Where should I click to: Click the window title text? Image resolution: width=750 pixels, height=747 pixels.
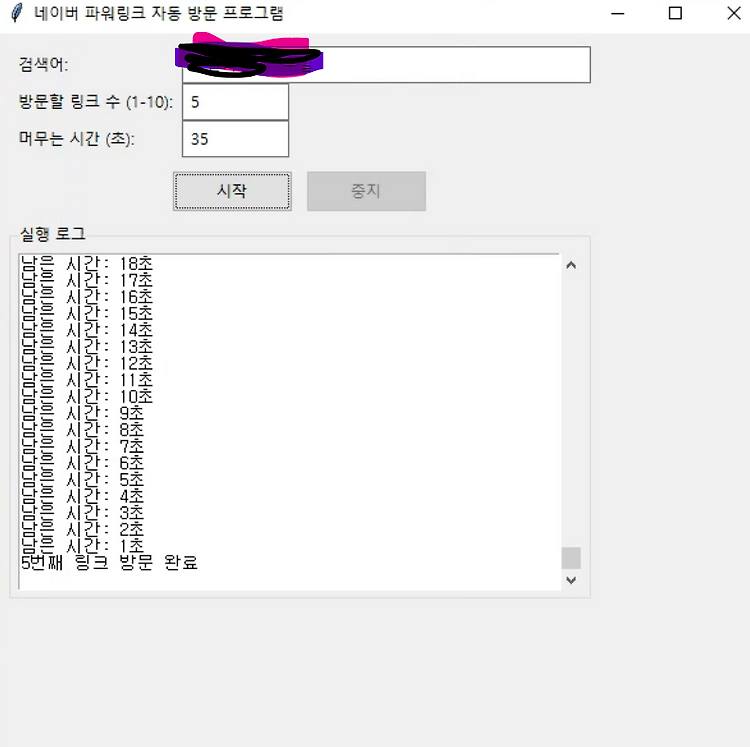(x=159, y=13)
